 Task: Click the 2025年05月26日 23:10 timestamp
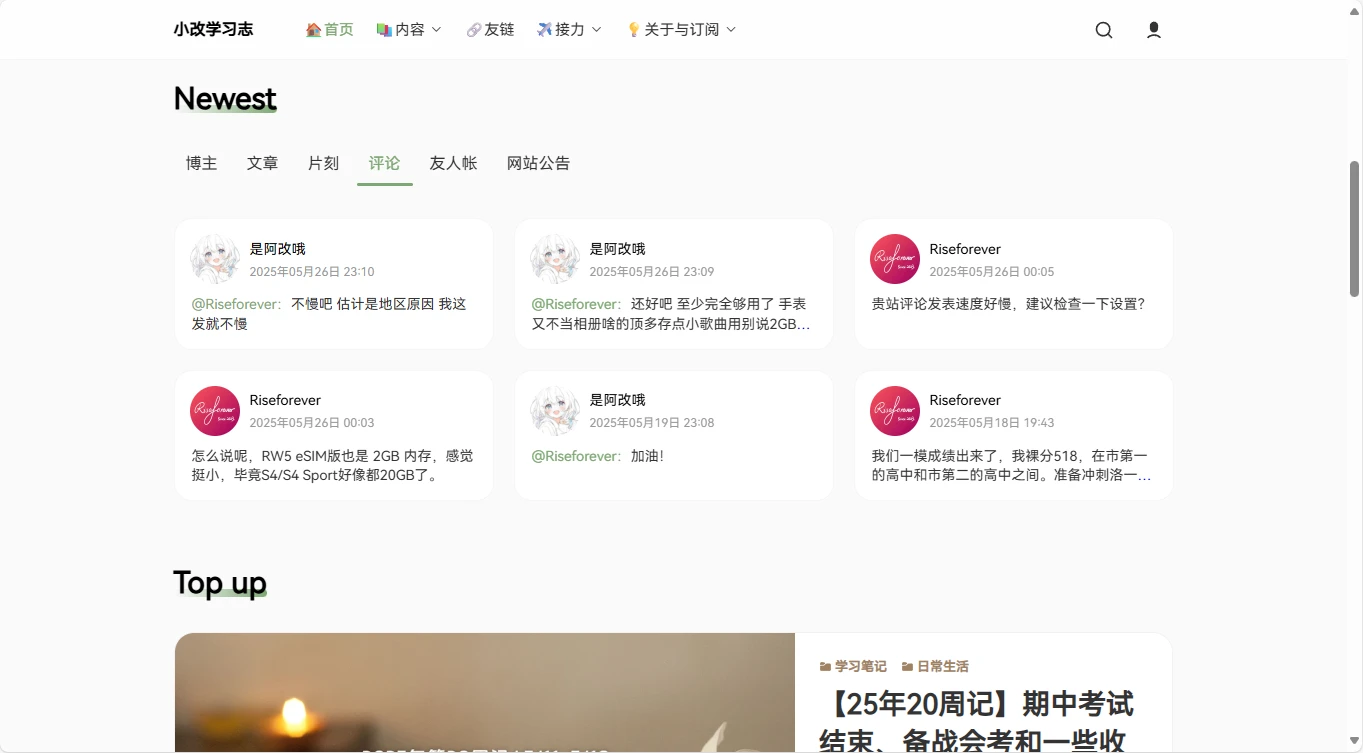312,272
